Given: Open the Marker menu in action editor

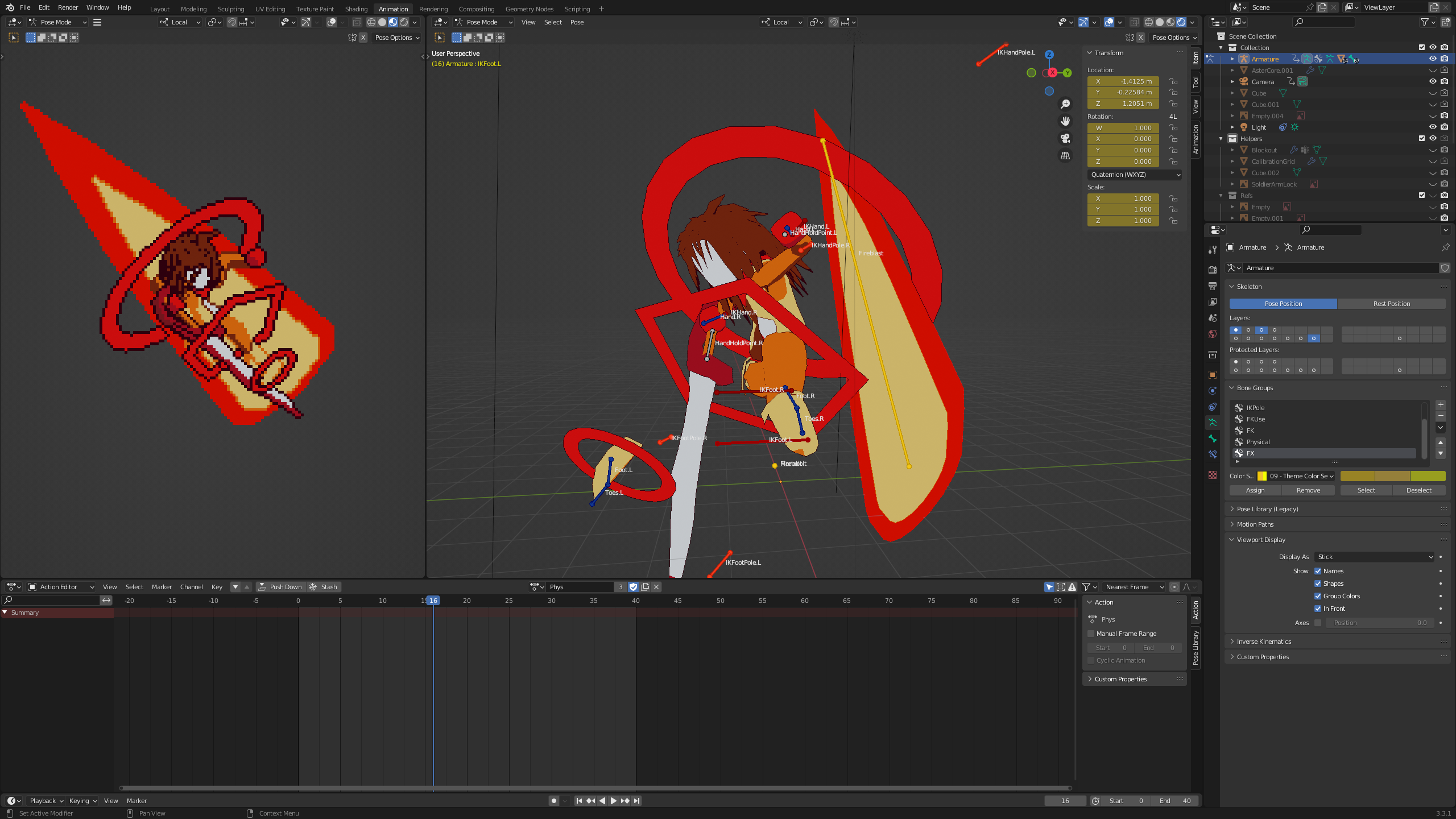Looking at the screenshot, I should 162,587.
